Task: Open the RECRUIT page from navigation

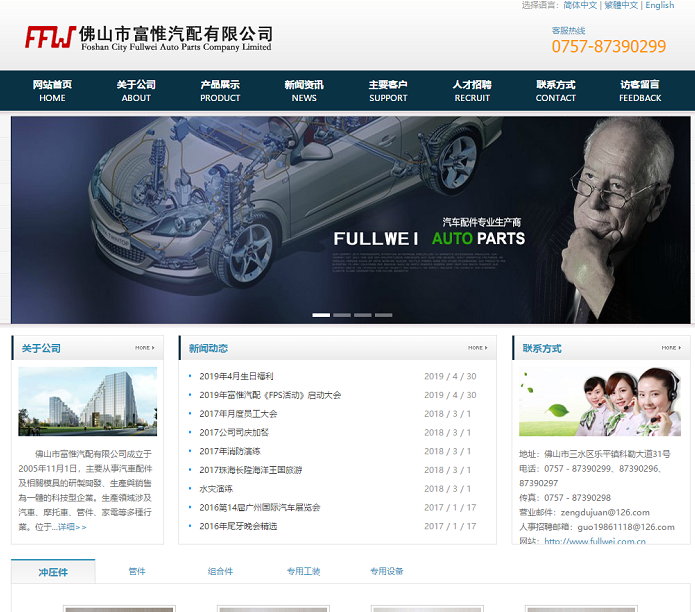Action: pos(472,91)
